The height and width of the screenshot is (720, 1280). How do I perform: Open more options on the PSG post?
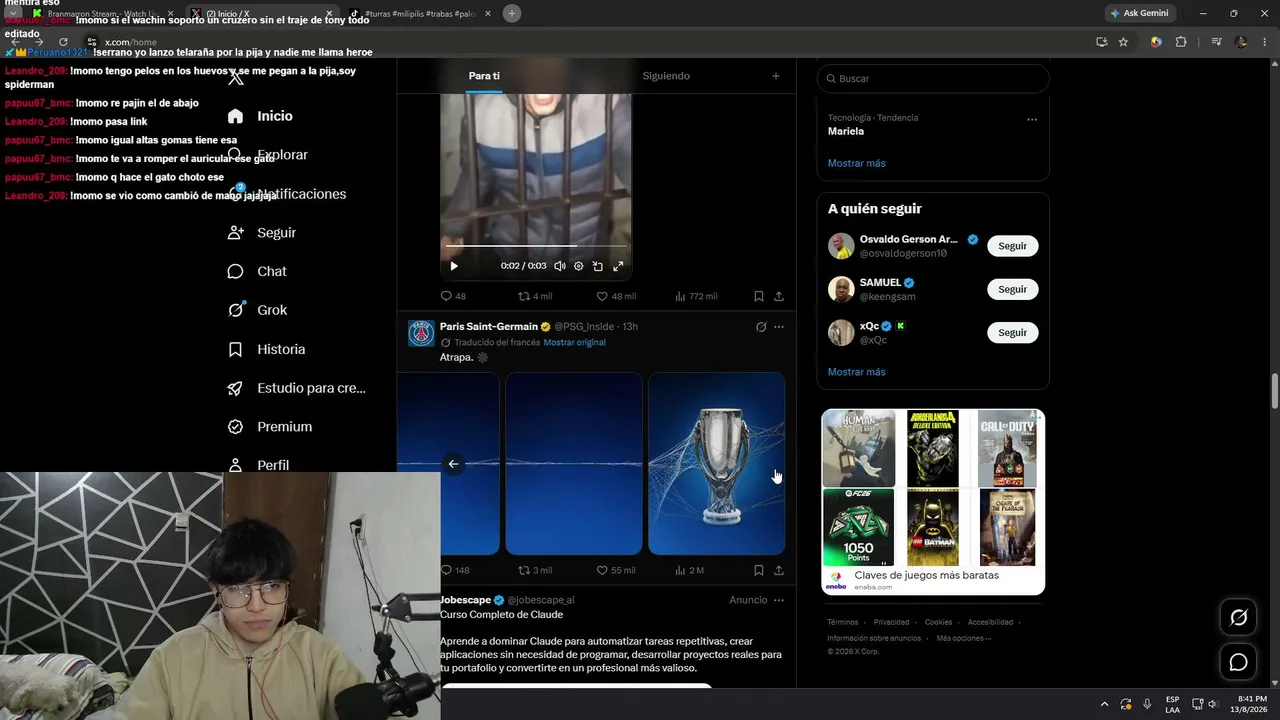coord(779,327)
